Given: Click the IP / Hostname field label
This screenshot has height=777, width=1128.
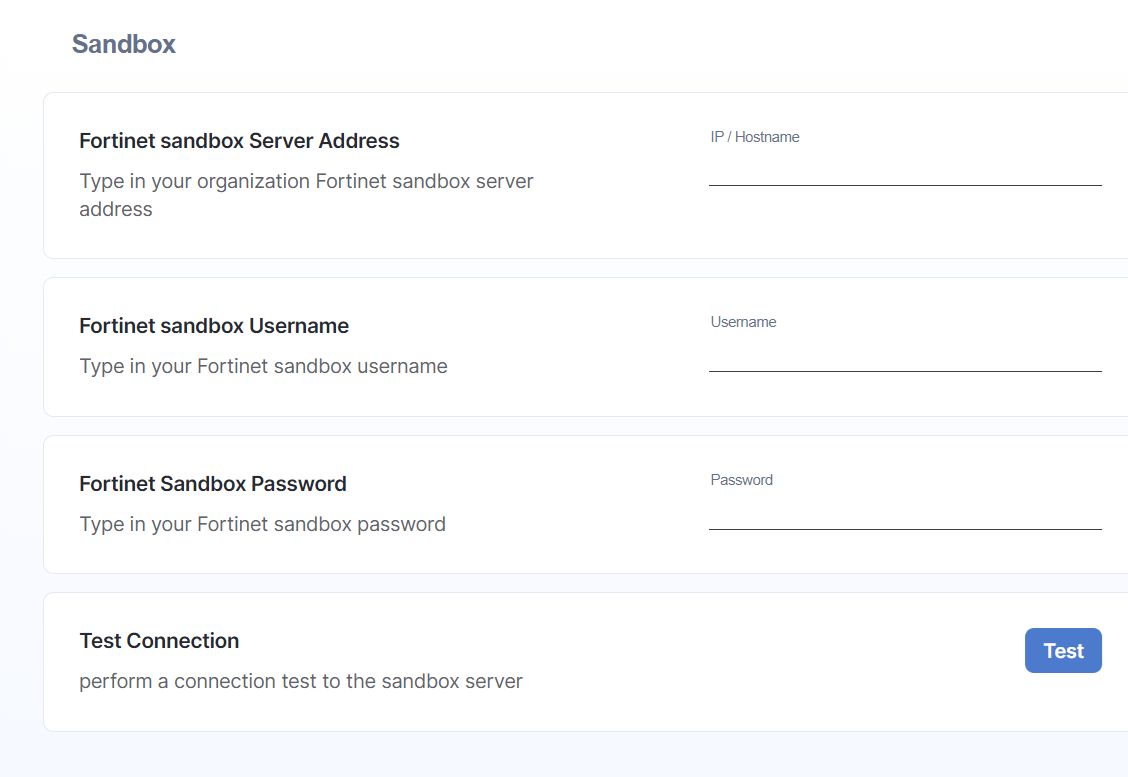Looking at the screenshot, I should tap(755, 137).
